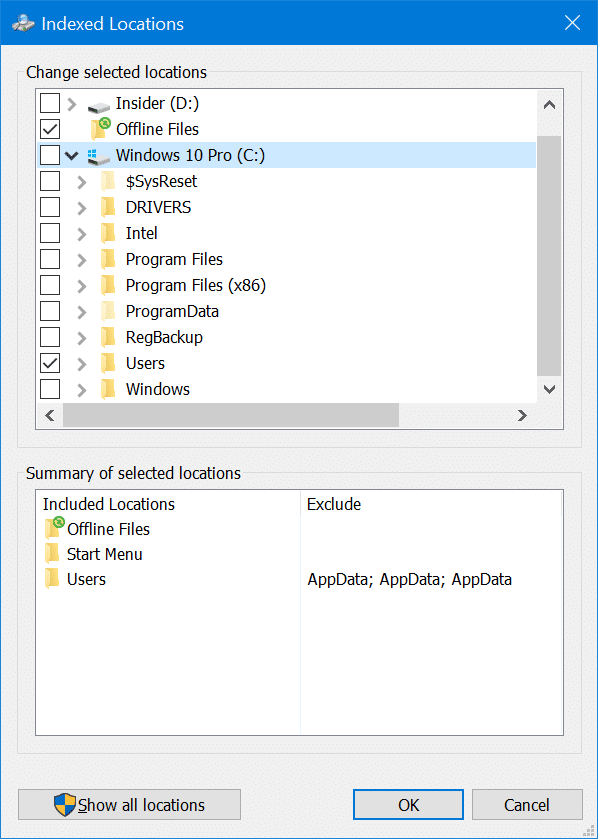
Task: Click the Offline Files sync folder icon in tree
Action: [101, 129]
